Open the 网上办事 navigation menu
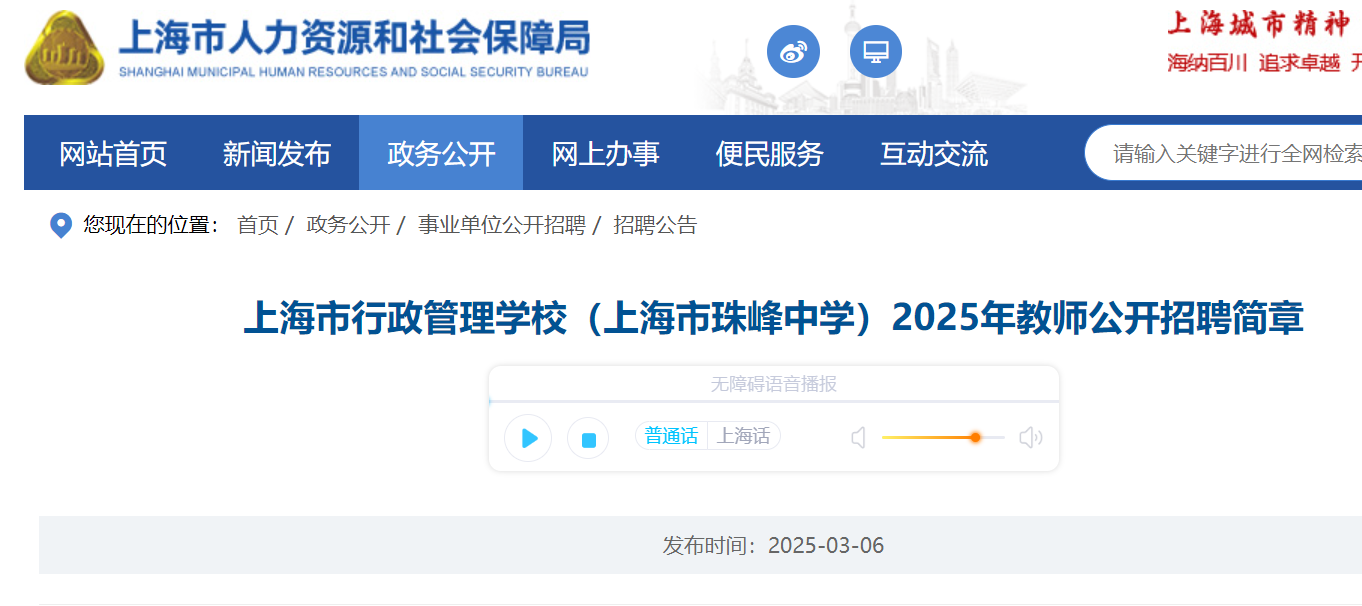This screenshot has width=1362, height=606. 605,153
